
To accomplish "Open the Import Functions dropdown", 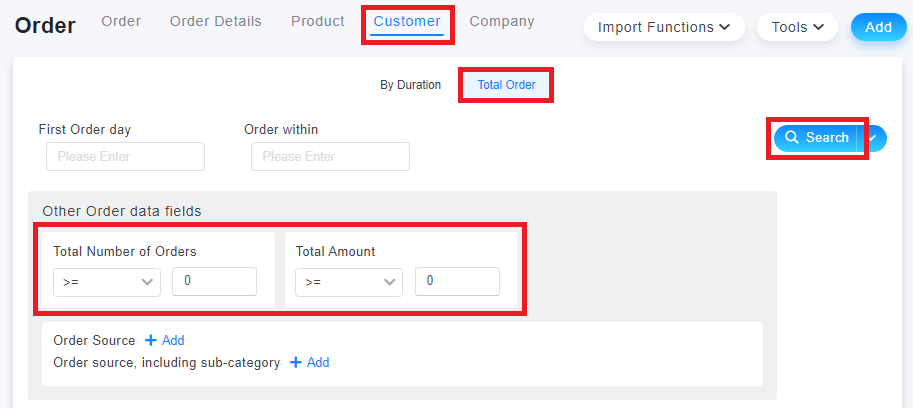I will (664, 27).
